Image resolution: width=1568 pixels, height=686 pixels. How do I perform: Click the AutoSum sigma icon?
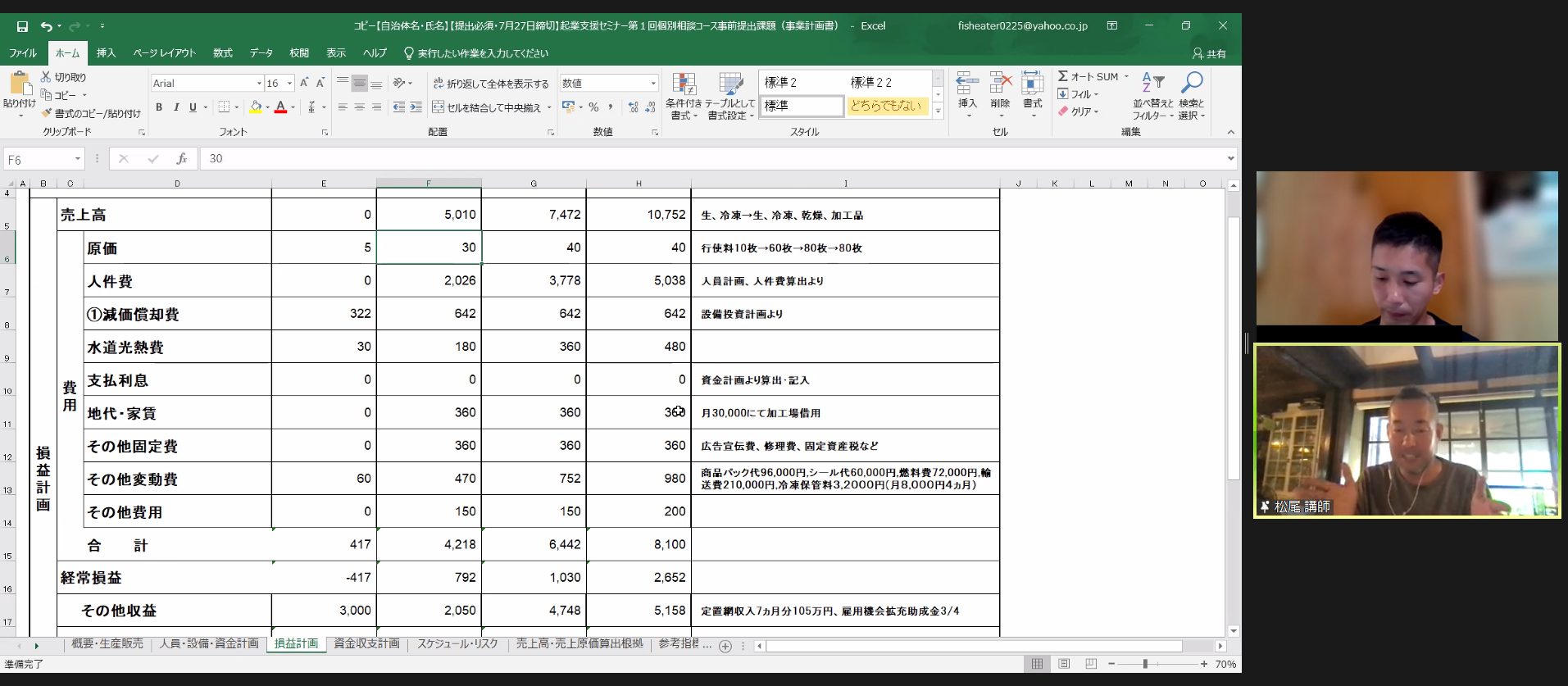click(x=1063, y=76)
